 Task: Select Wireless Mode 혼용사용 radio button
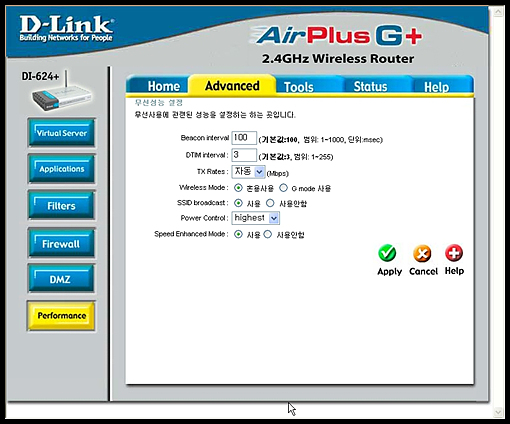(x=238, y=188)
